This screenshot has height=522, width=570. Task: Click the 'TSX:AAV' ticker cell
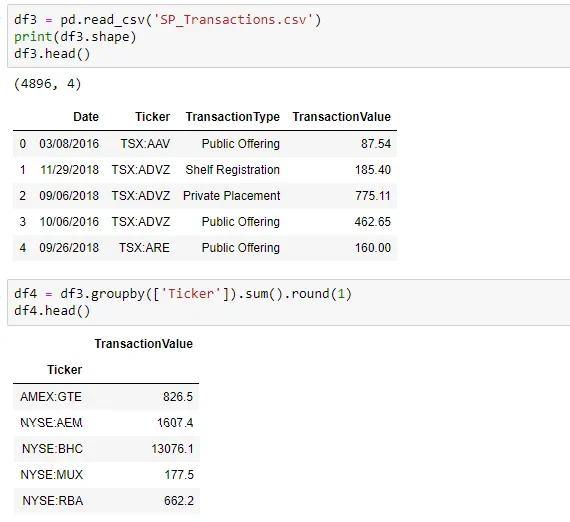coord(145,144)
